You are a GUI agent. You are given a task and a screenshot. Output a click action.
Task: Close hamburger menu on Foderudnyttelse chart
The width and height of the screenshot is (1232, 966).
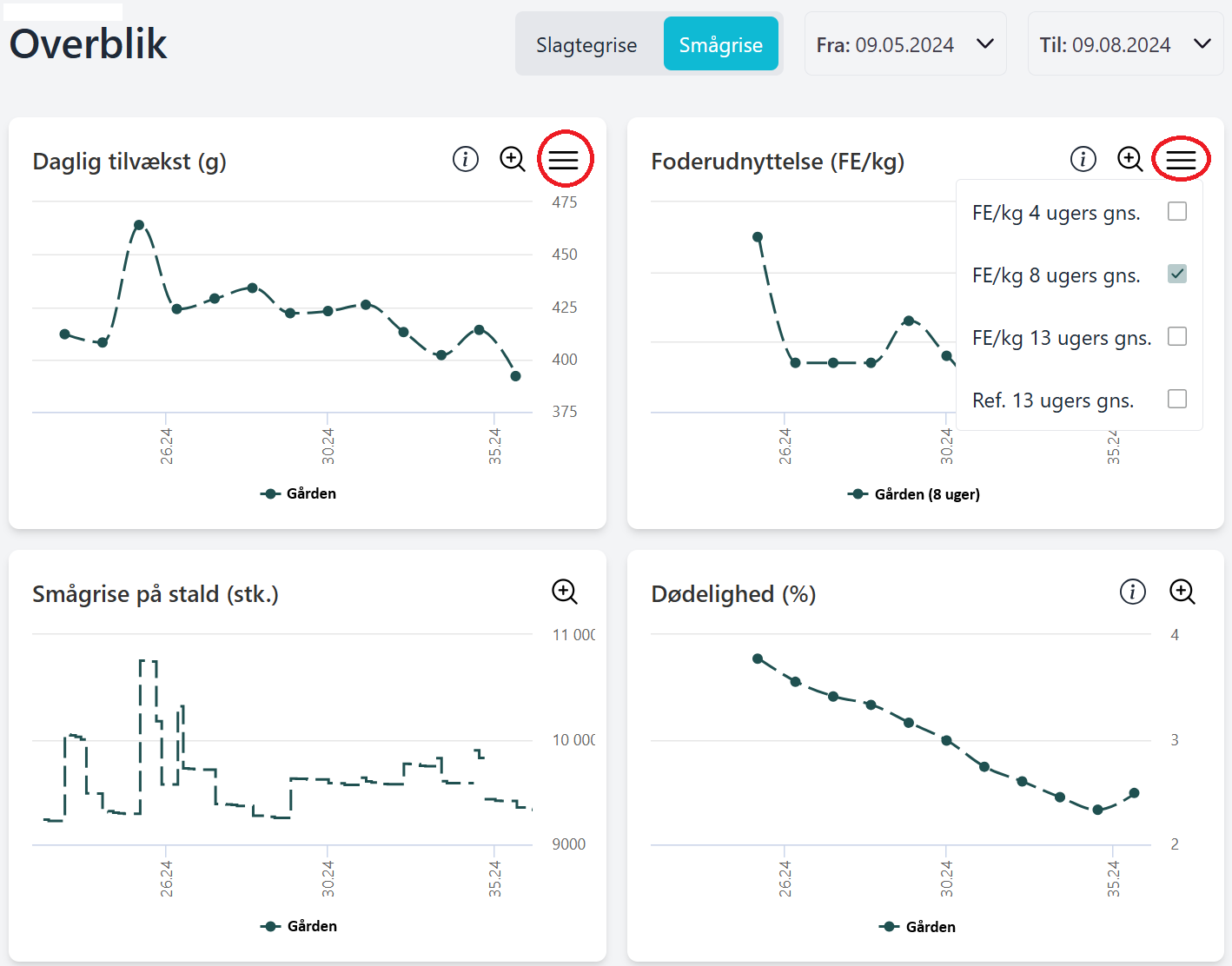1181,159
